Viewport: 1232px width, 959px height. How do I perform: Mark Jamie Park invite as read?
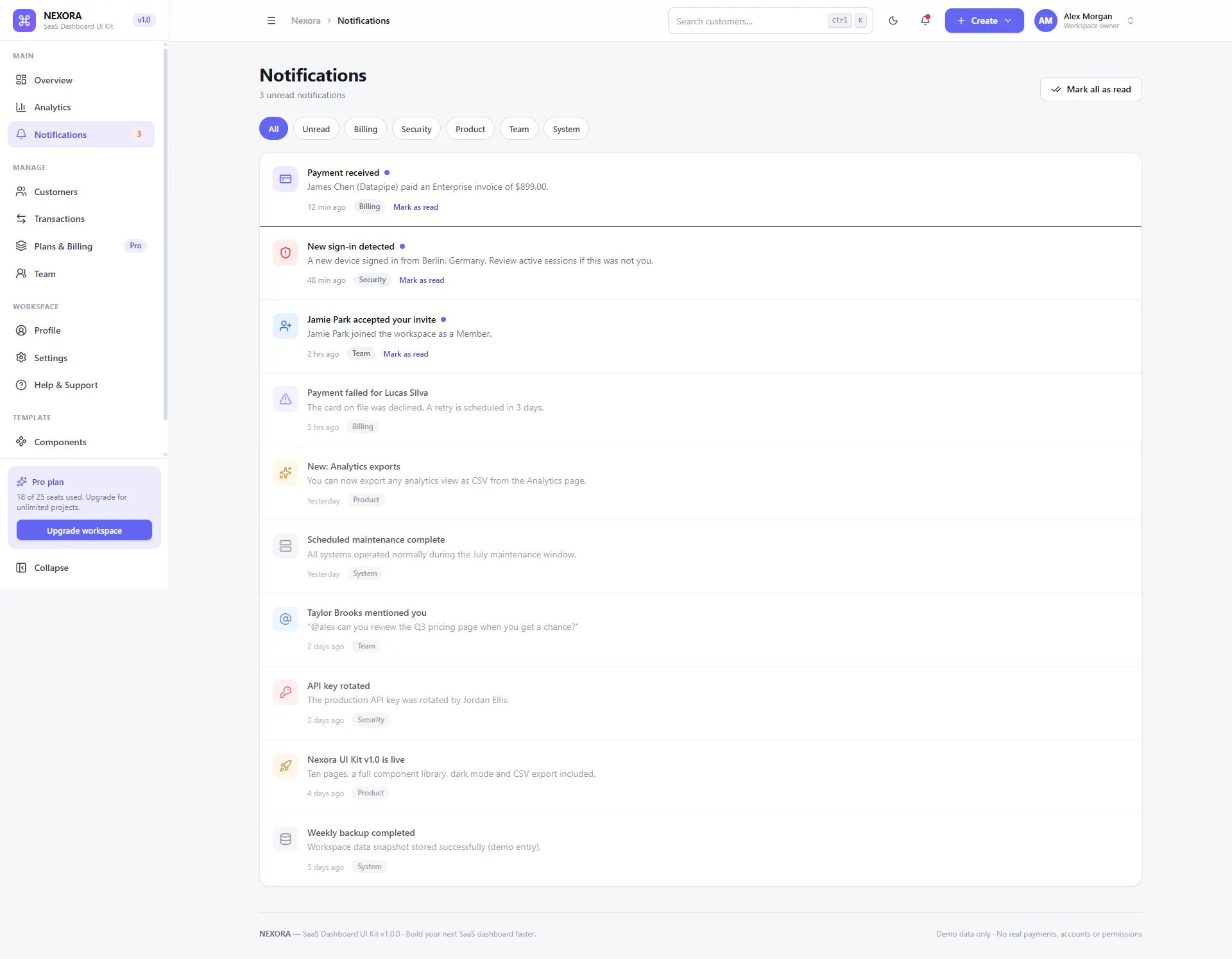[406, 354]
